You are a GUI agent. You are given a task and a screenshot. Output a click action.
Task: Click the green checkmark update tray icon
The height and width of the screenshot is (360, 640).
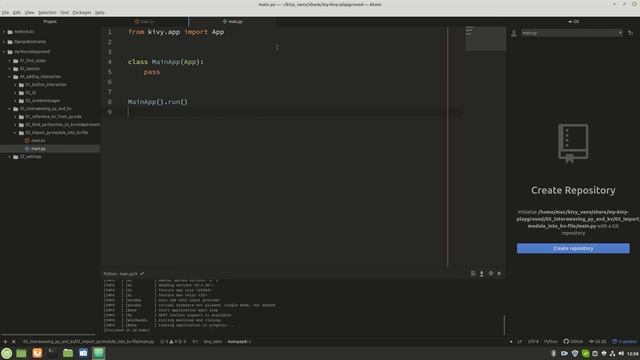click(x=585, y=353)
